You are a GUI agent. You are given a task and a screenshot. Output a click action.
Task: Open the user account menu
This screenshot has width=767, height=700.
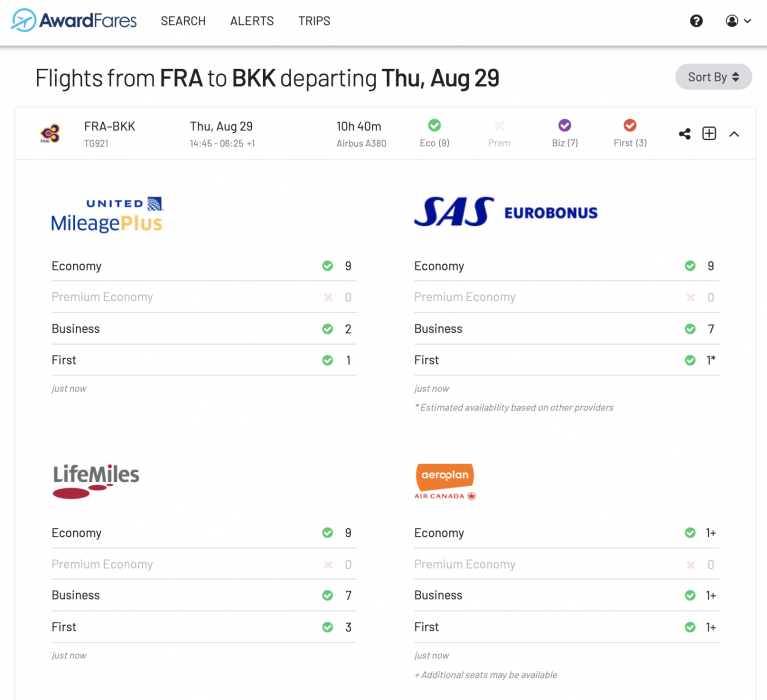pyautogui.click(x=738, y=21)
